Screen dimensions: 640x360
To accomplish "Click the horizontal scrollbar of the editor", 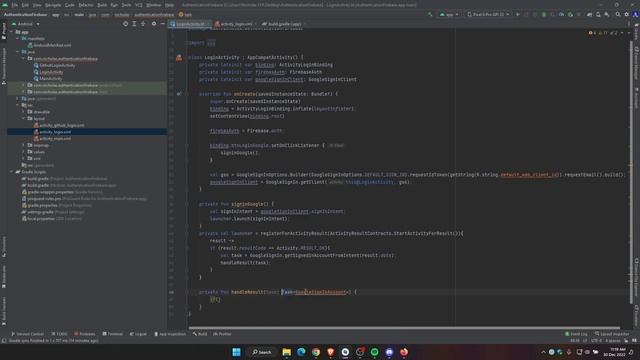I will [x=404, y=327].
